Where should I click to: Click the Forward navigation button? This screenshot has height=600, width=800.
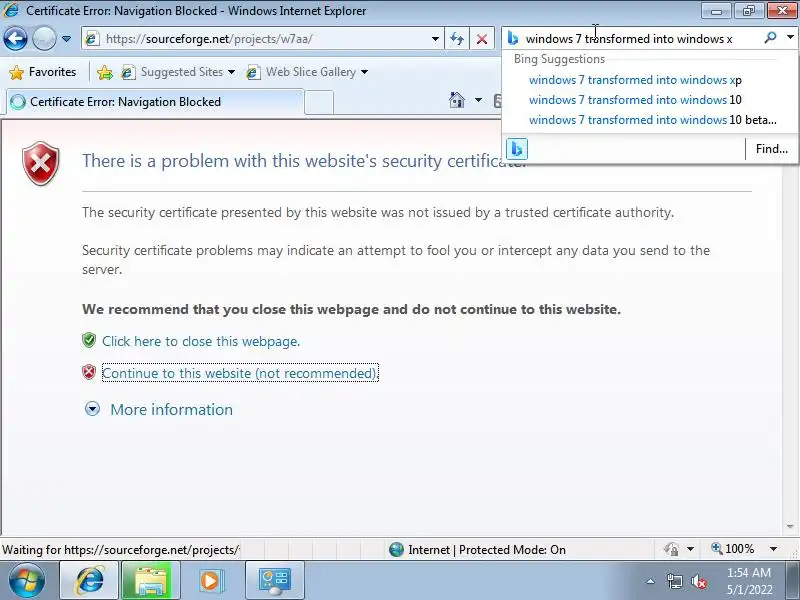(x=44, y=39)
